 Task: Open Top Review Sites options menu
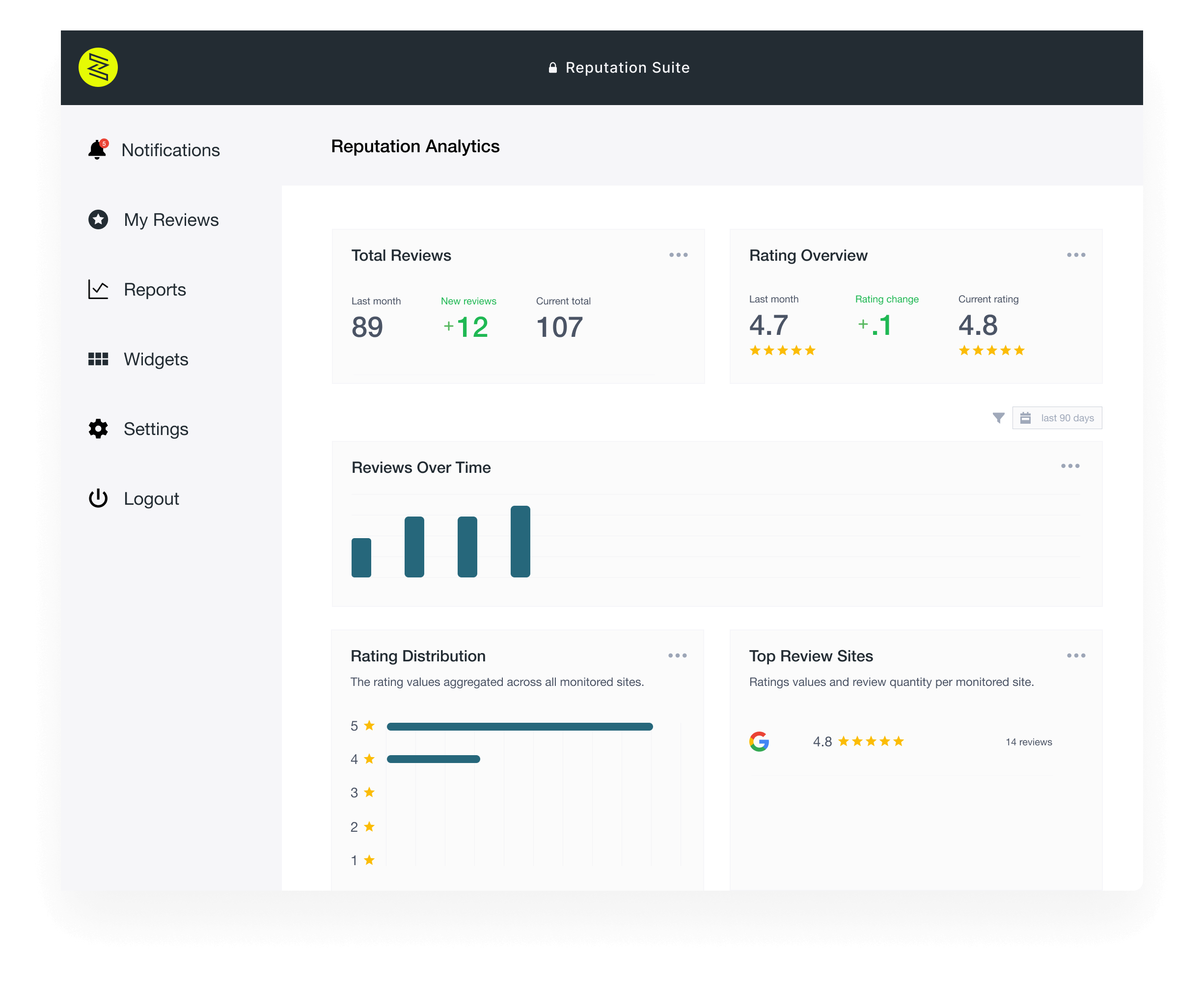[x=1076, y=655]
